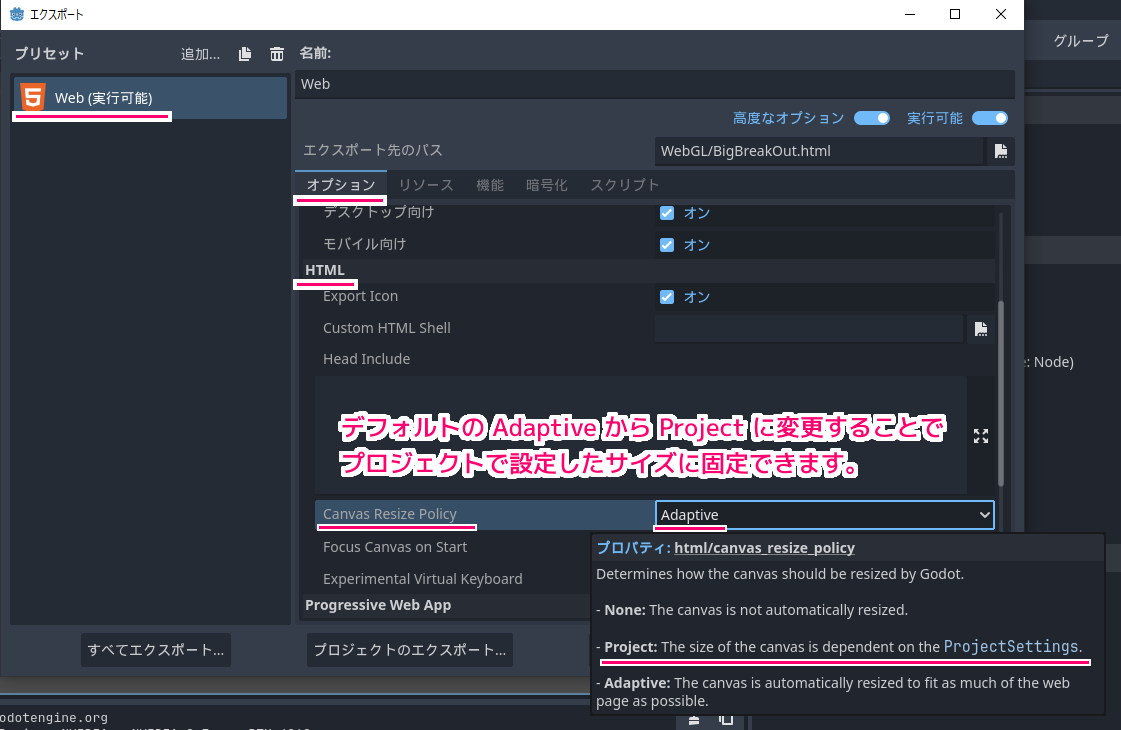
Task: Expand Head Include text editor fullscreen
Action: (981, 436)
